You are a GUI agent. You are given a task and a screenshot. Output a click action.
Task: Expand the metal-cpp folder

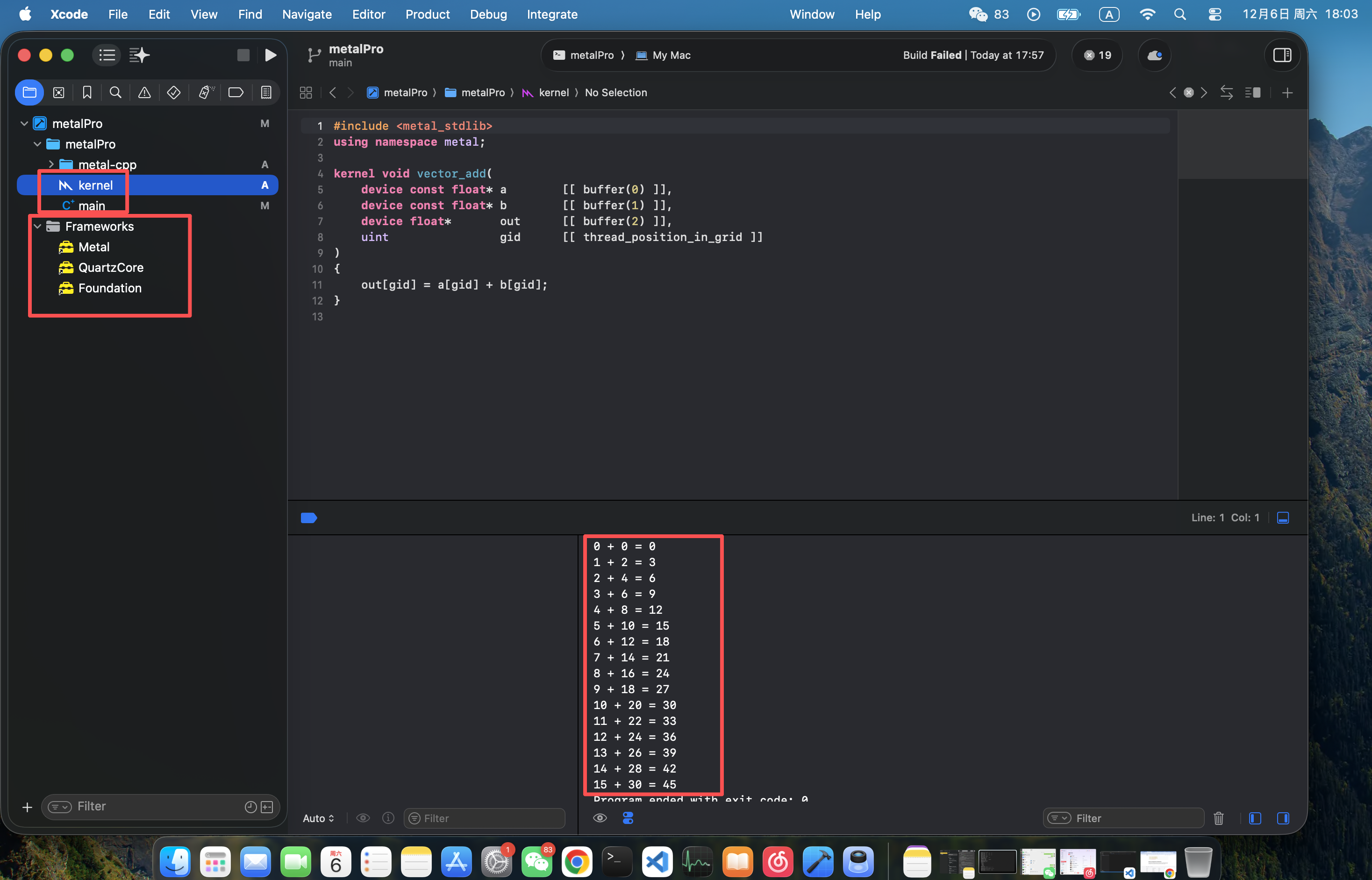(x=51, y=164)
